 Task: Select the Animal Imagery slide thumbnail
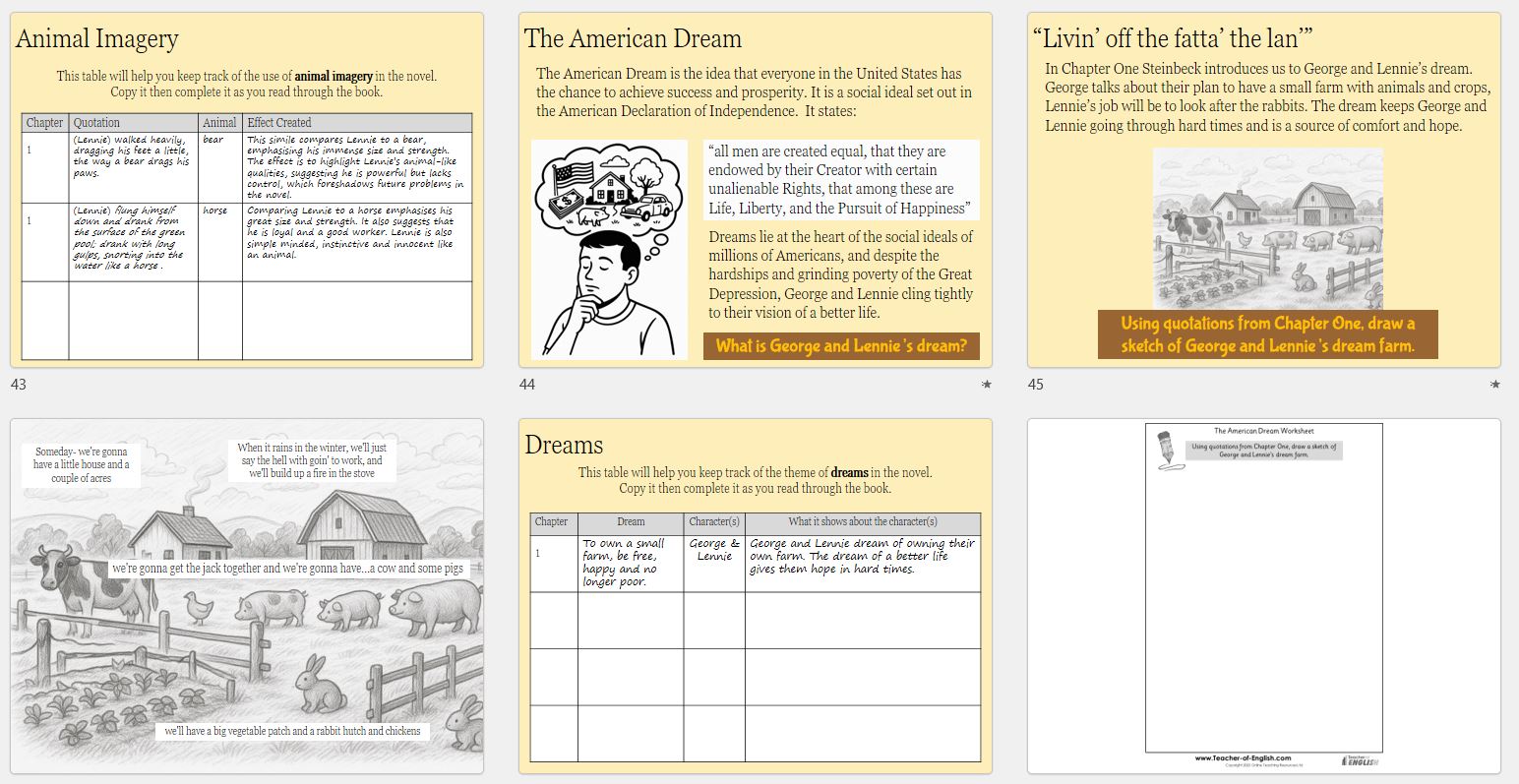246,189
